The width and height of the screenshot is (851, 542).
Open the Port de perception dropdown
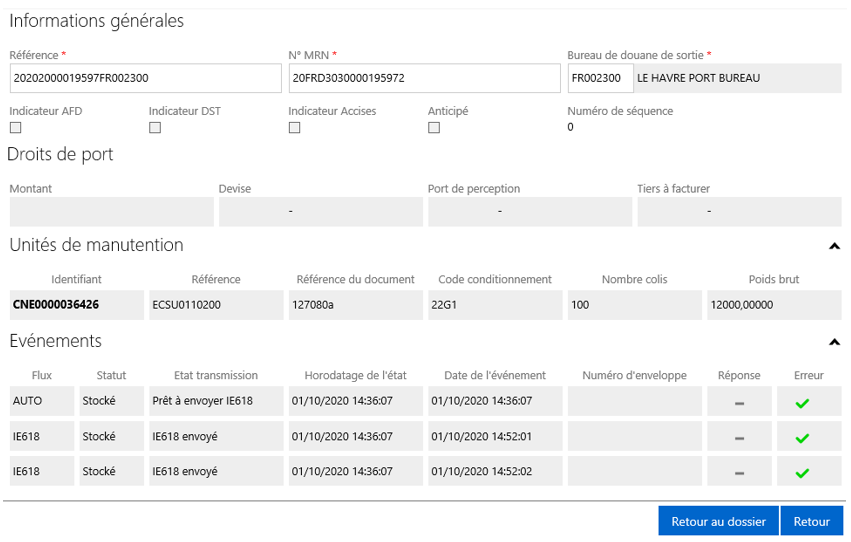(530, 212)
